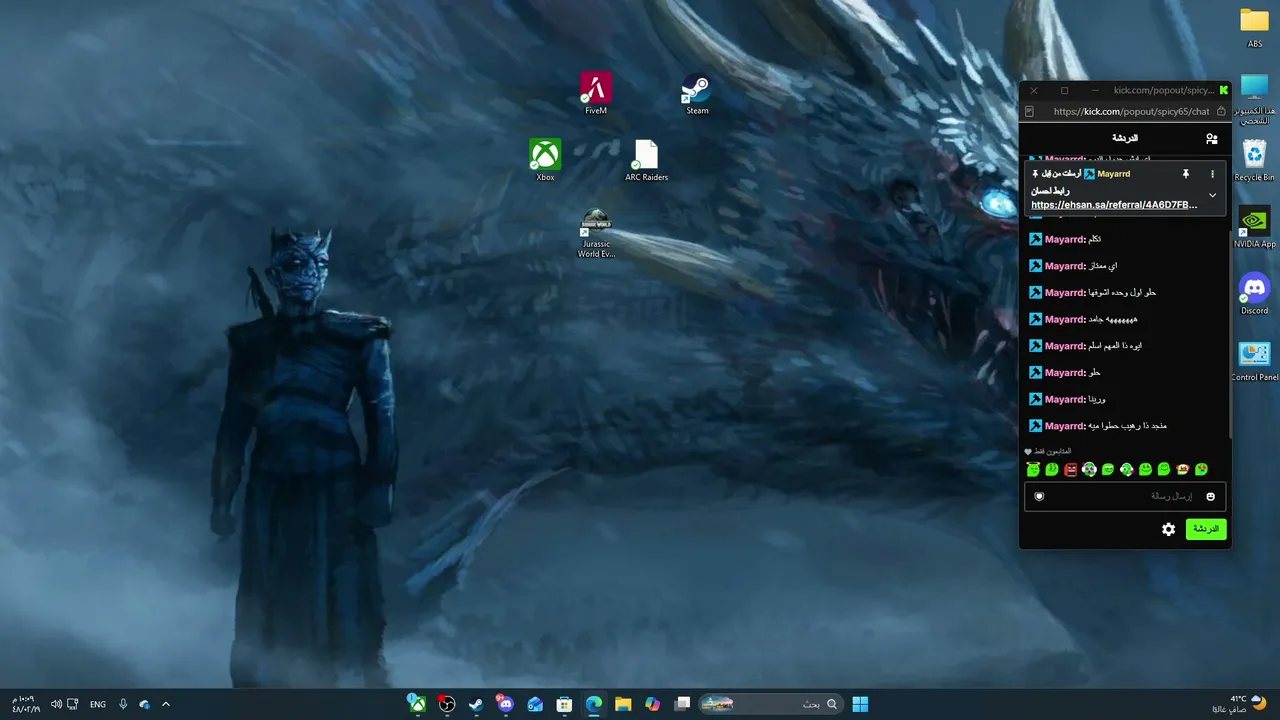Screen dimensions: 1280x720
Task: Click Mayarrd username in pinned message
Action: tap(1113, 174)
